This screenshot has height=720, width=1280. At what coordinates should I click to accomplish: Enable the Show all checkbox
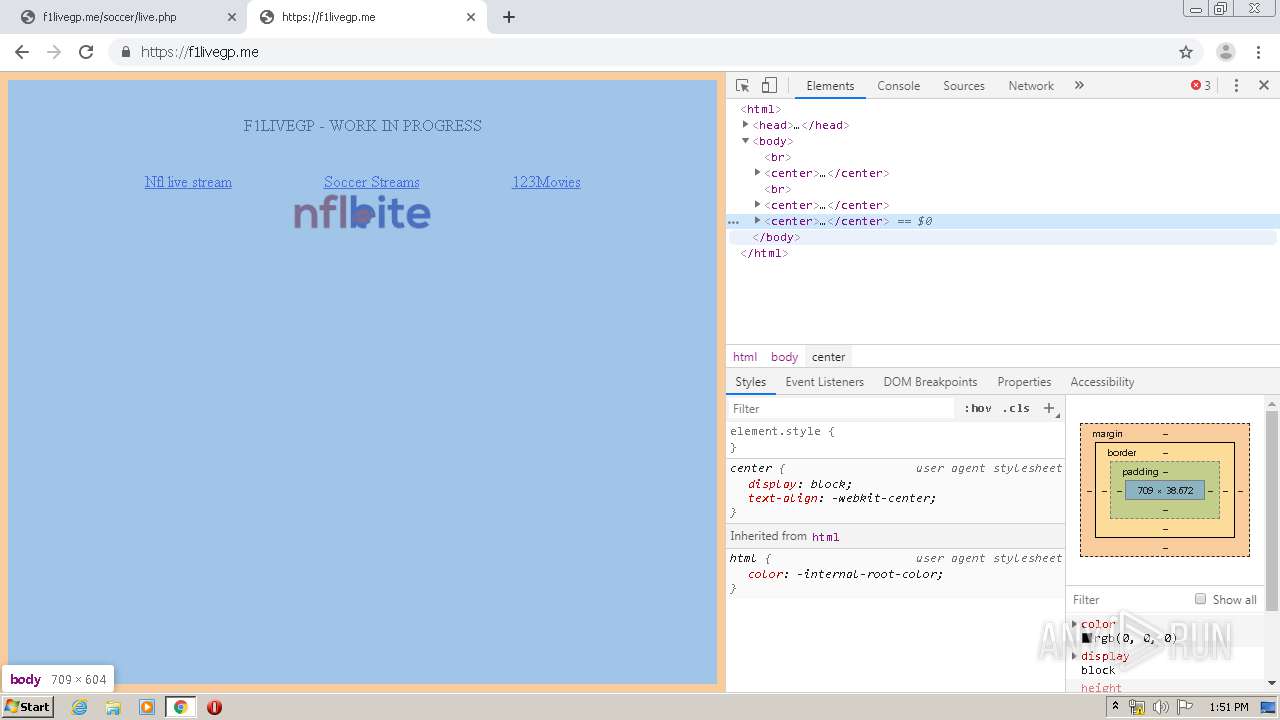point(1200,599)
